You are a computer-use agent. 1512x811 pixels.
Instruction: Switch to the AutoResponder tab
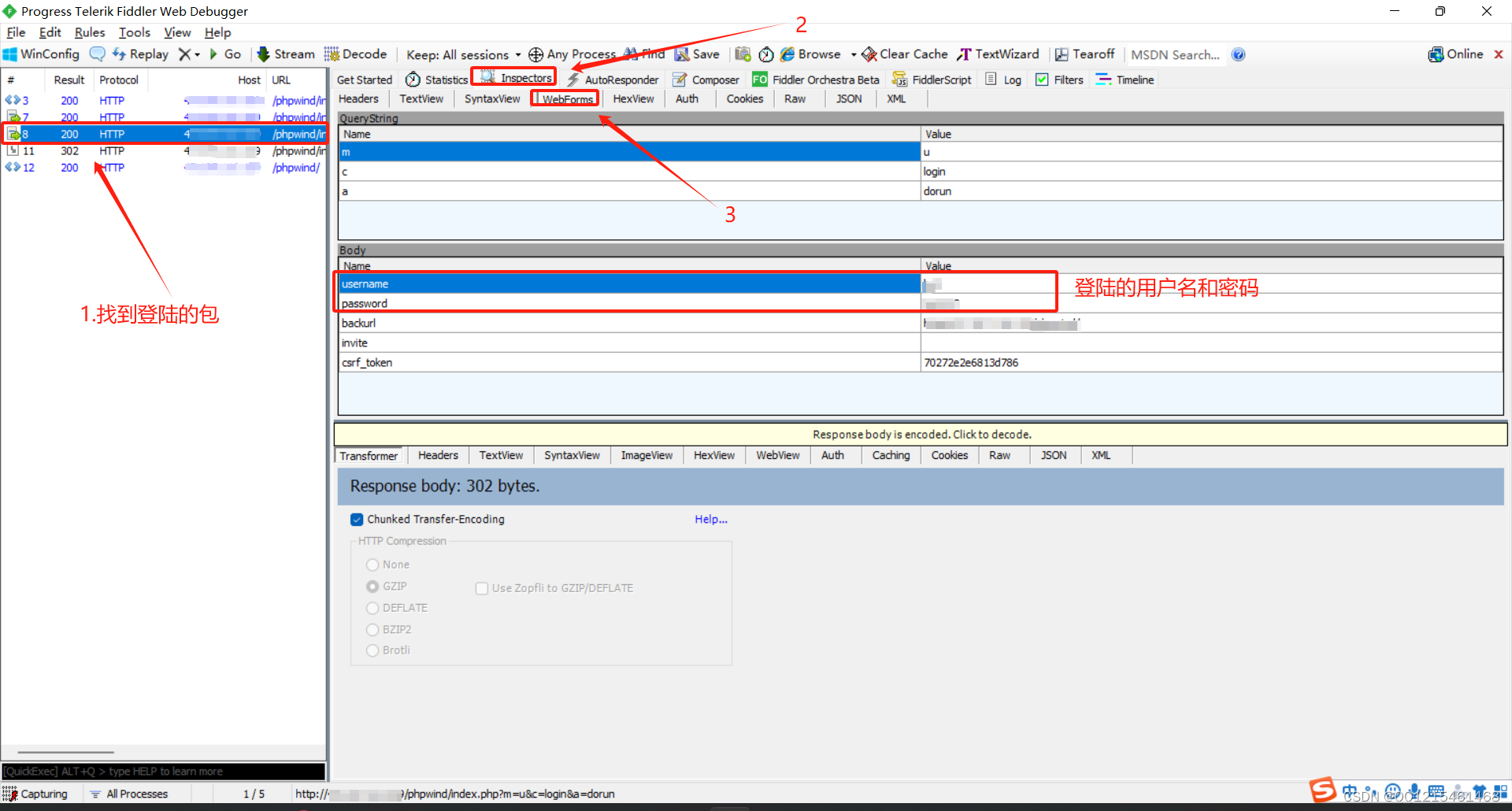pos(613,80)
